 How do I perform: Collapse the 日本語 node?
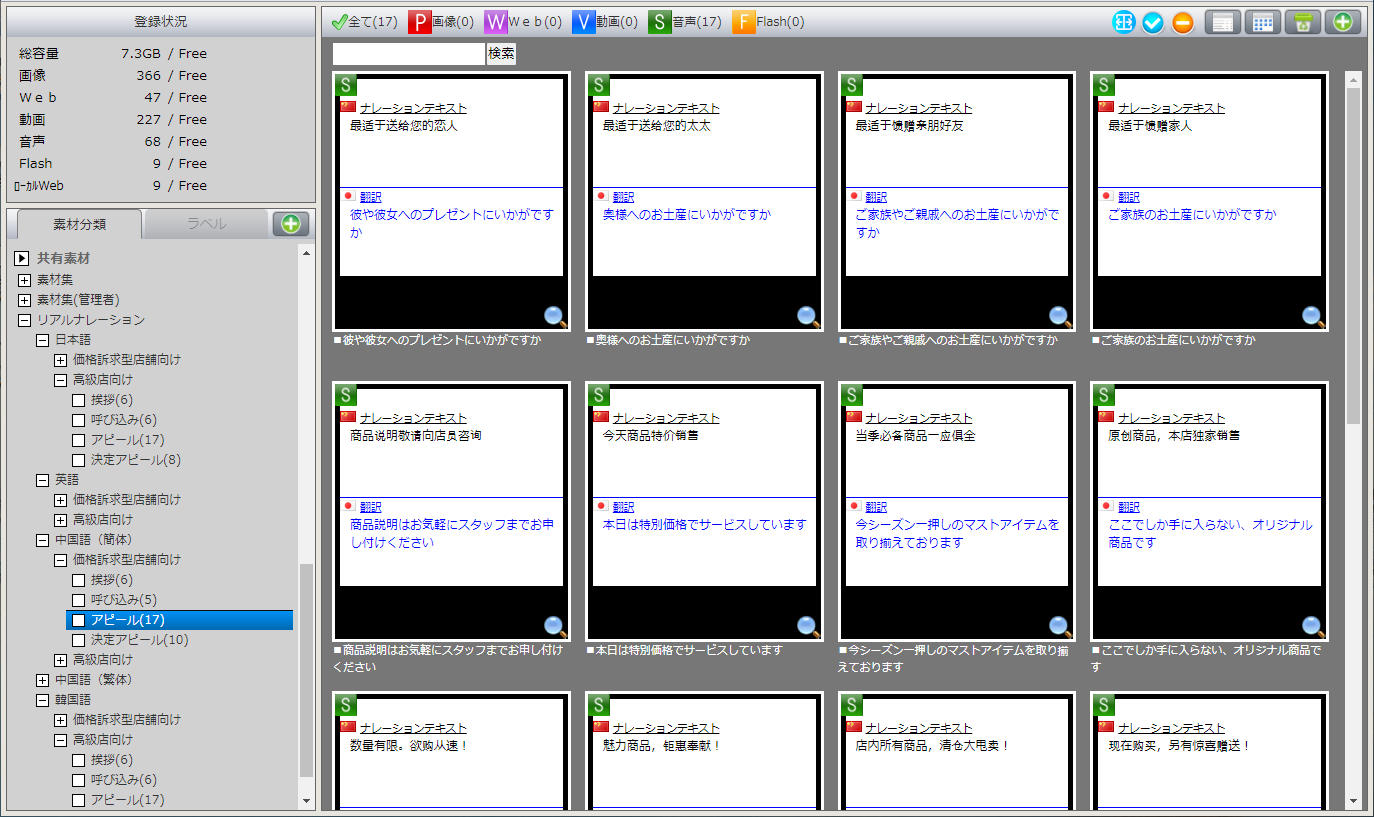tap(43, 340)
